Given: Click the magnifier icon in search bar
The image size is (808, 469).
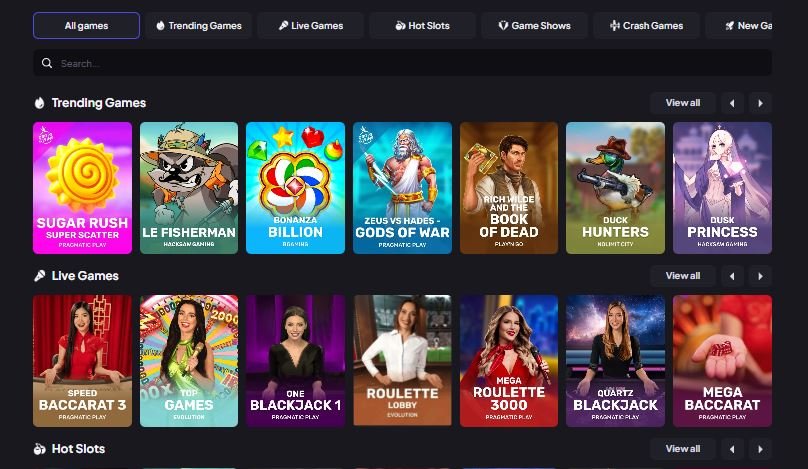Looking at the screenshot, I should [47, 63].
